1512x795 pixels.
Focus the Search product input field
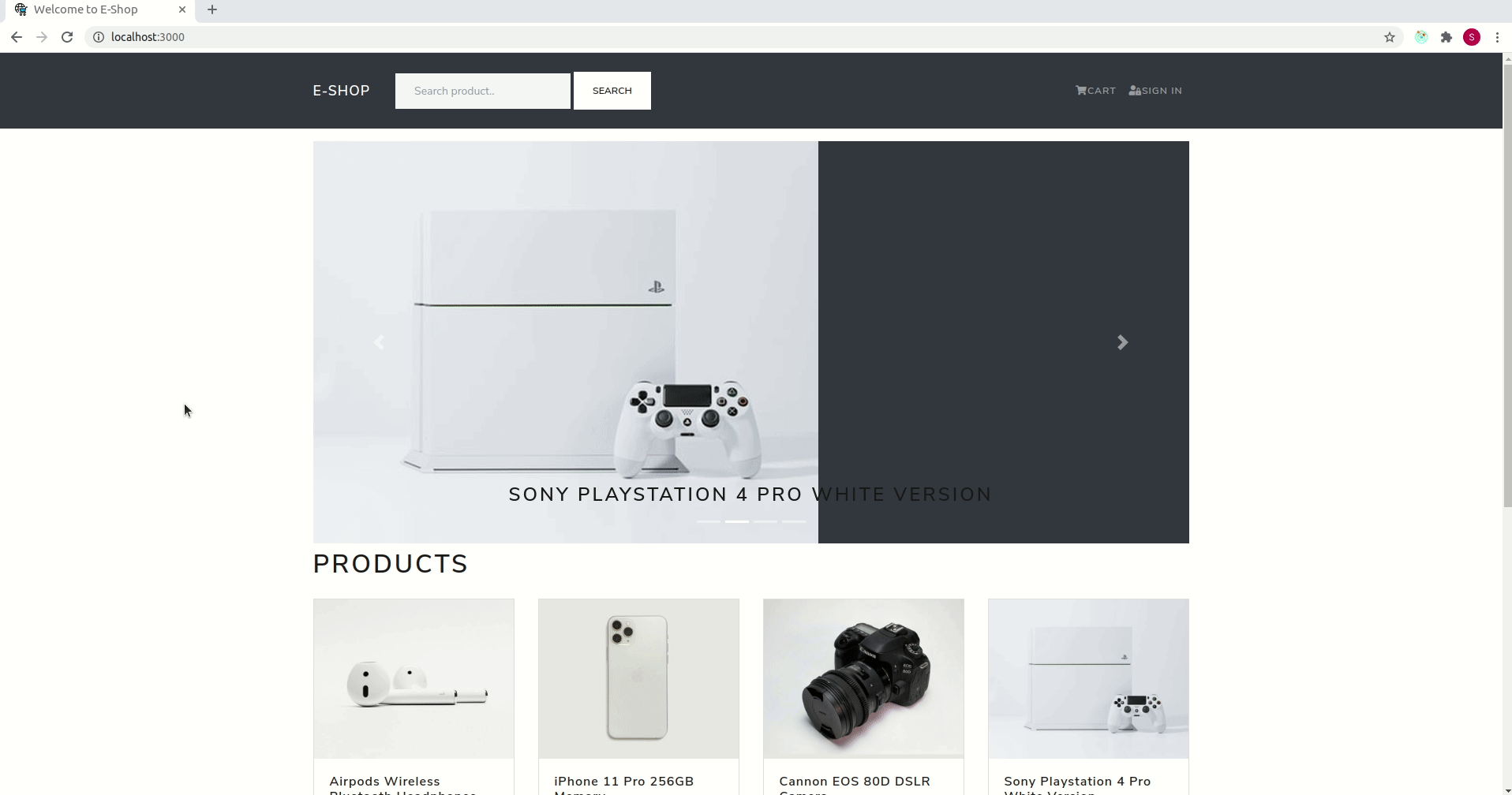click(x=483, y=91)
